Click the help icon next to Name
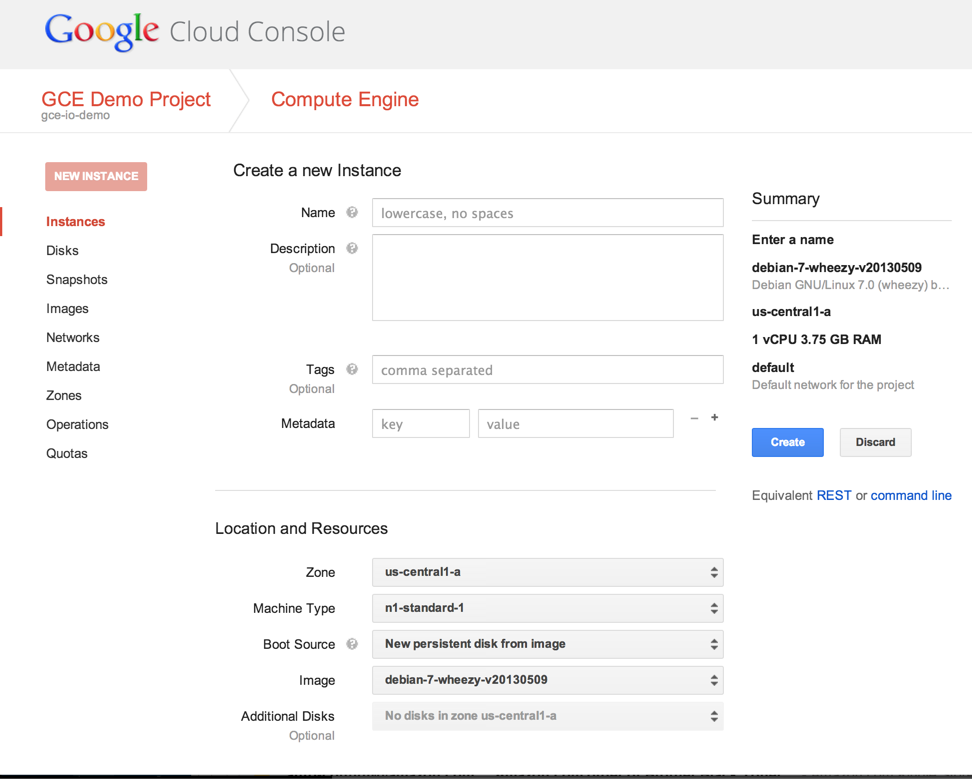The height and width of the screenshot is (780, 972). click(352, 212)
